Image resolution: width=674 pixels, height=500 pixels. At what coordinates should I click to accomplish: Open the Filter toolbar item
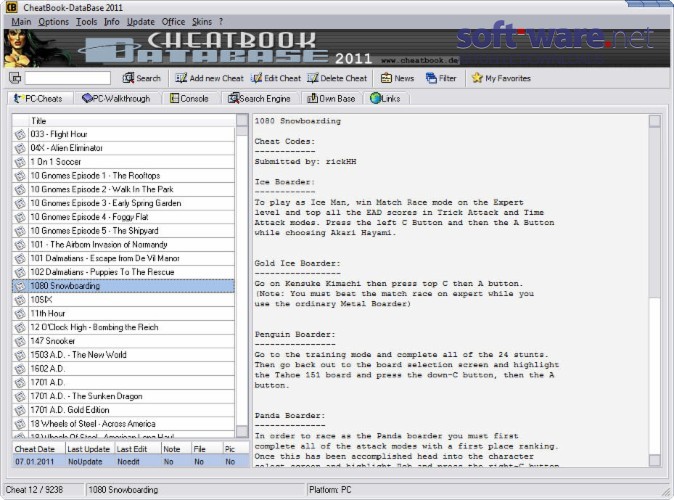point(441,78)
